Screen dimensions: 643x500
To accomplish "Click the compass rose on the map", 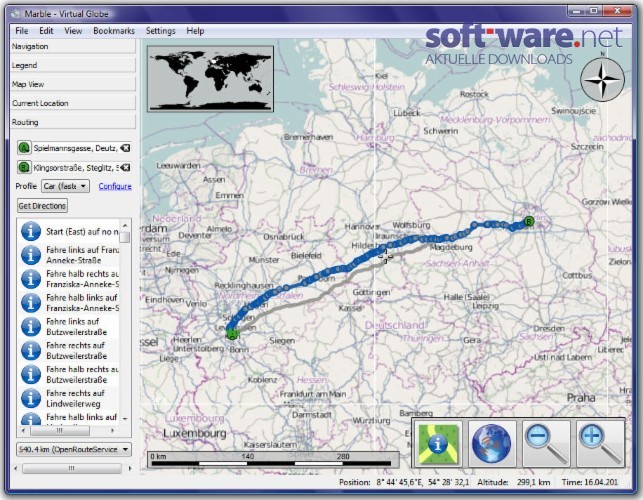I will click(602, 79).
